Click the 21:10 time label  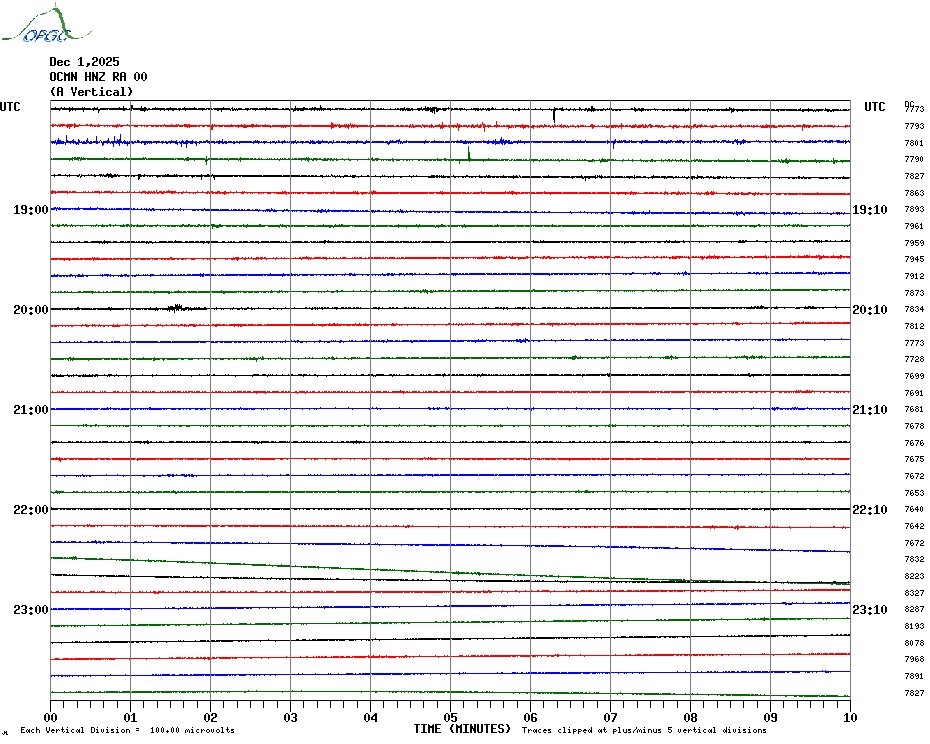point(870,409)
